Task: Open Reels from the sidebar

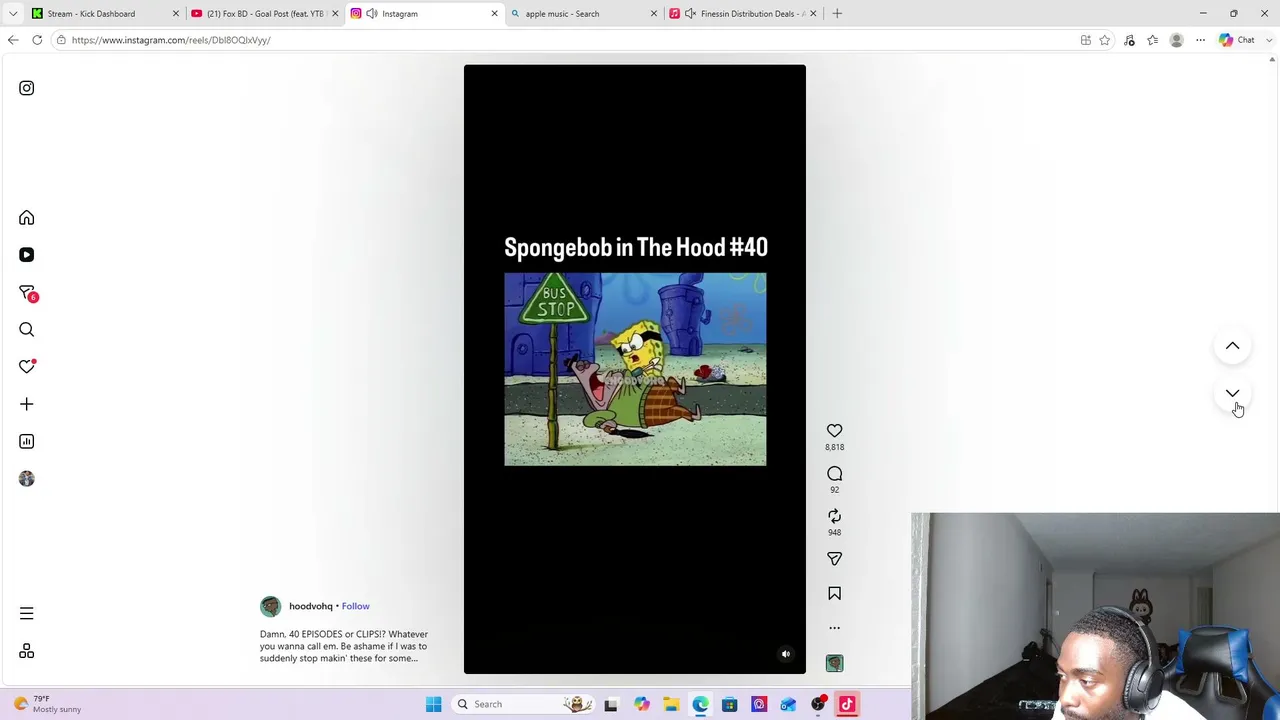Action: (27, 255)
